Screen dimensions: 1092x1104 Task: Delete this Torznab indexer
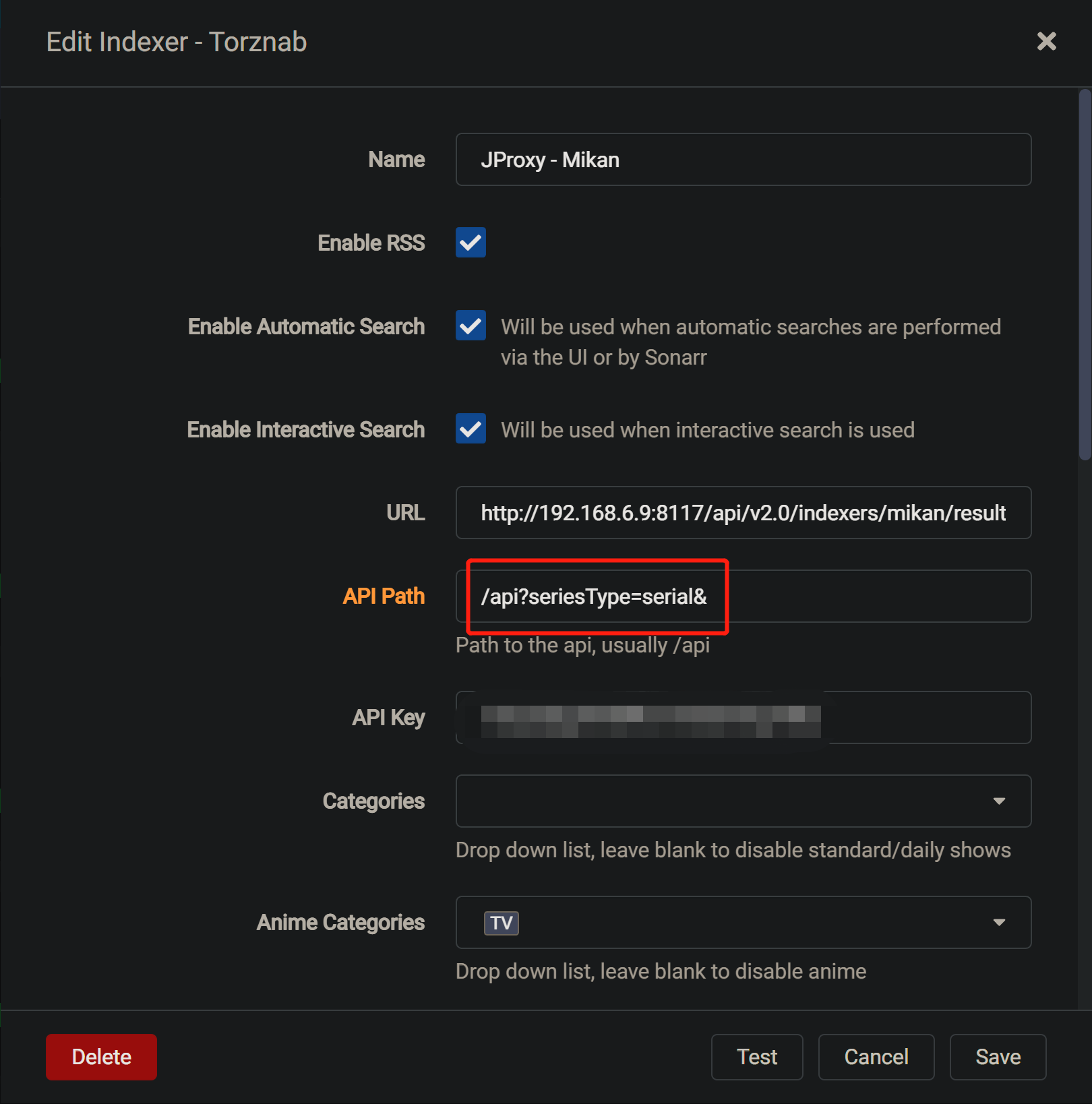[x=100, y=1057]
